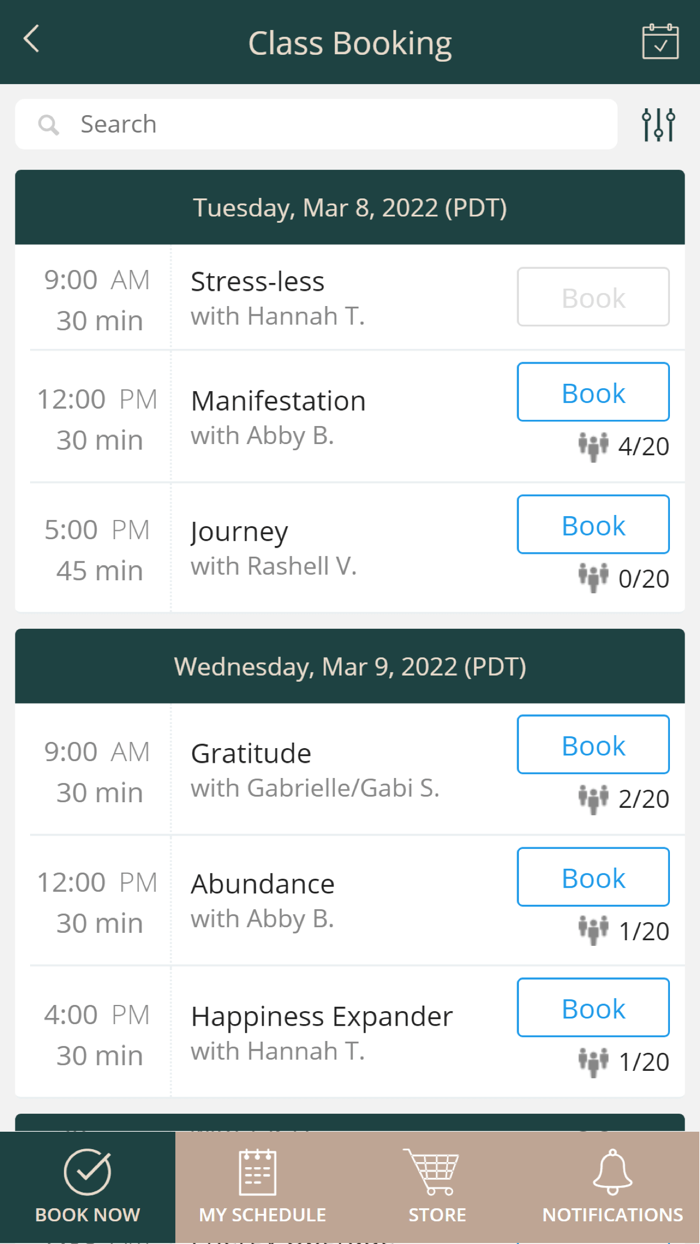Book the Abundance class
Viewport: 700px width, 1244px height.
(593, 877)
